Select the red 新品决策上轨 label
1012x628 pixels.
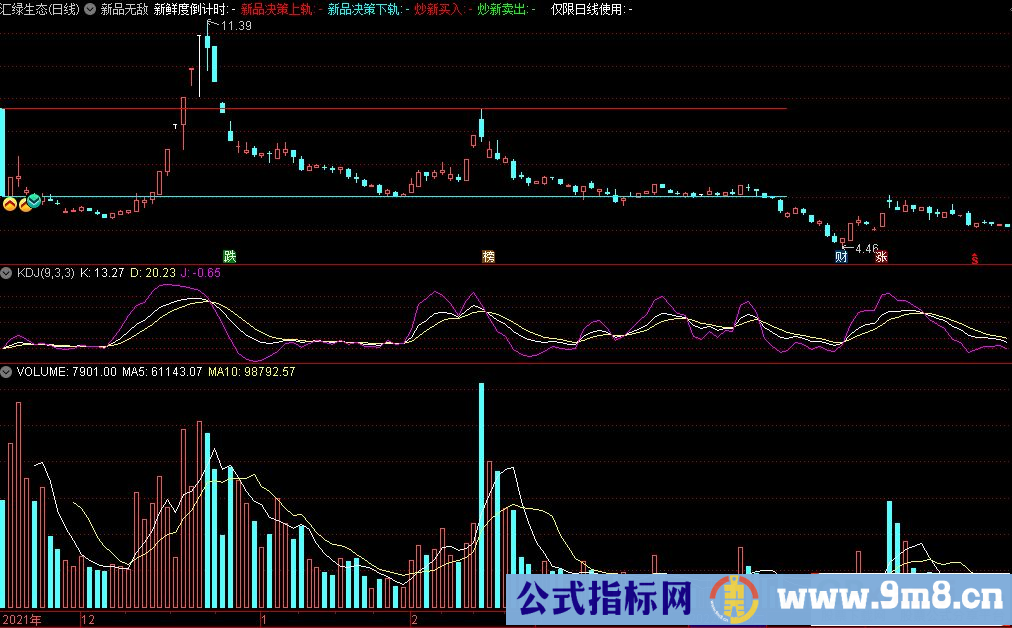(276, 9)
